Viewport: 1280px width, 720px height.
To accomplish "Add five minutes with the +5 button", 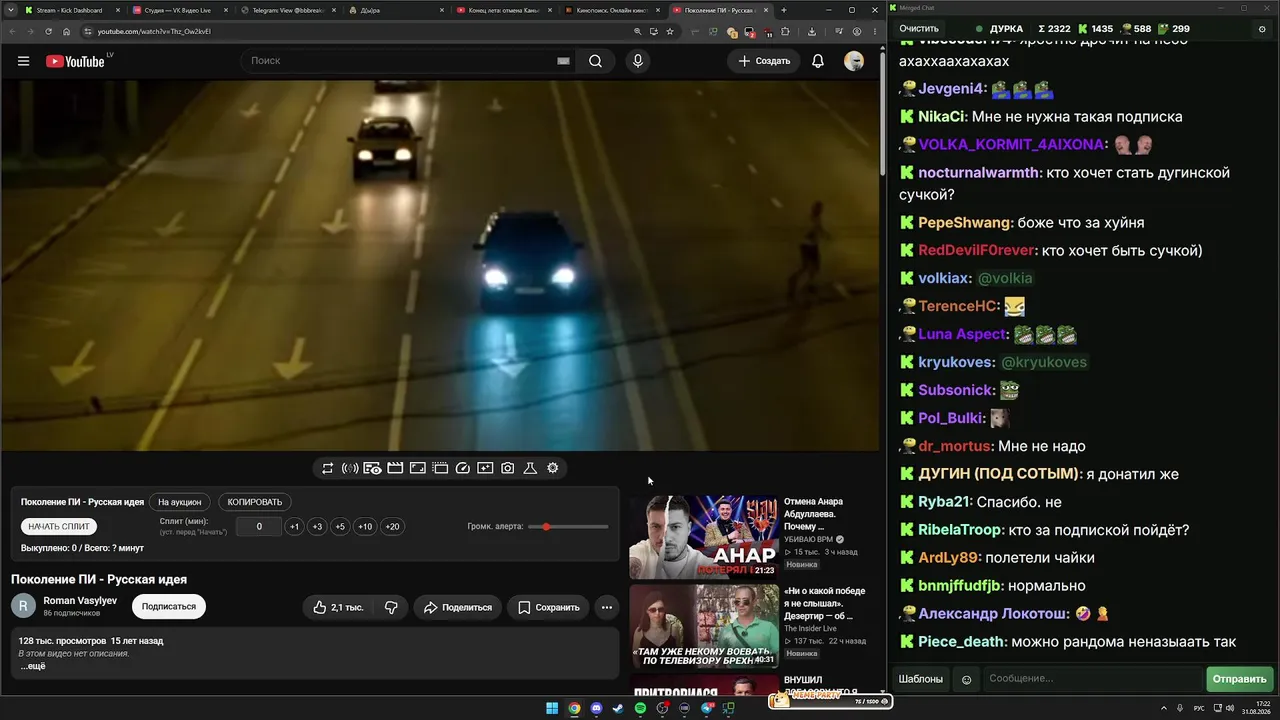I will 340,527.
